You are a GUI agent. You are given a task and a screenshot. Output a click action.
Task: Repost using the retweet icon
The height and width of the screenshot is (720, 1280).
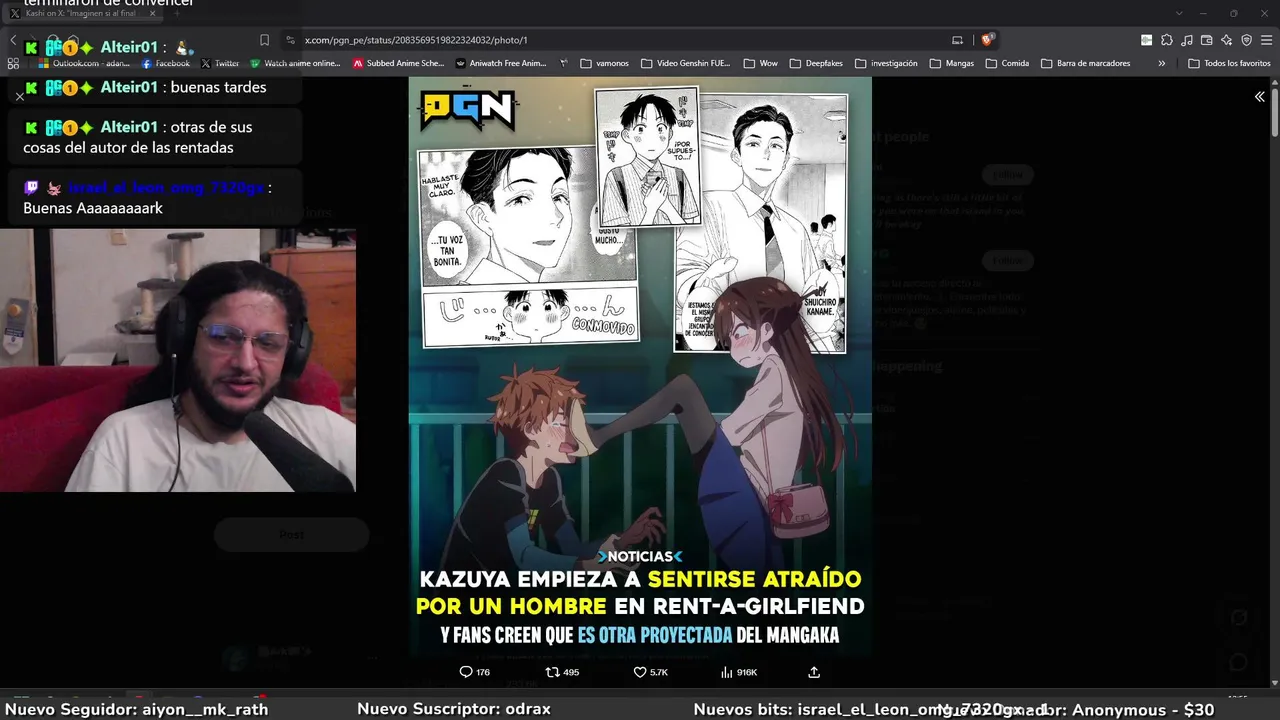[x=552, y=672]
